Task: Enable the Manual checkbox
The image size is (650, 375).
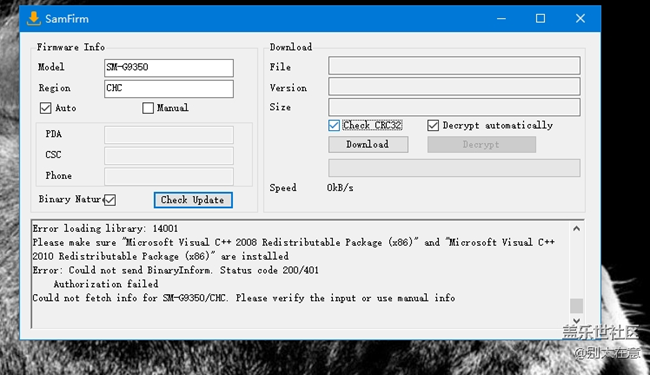Action: click(x=148, y=108)
